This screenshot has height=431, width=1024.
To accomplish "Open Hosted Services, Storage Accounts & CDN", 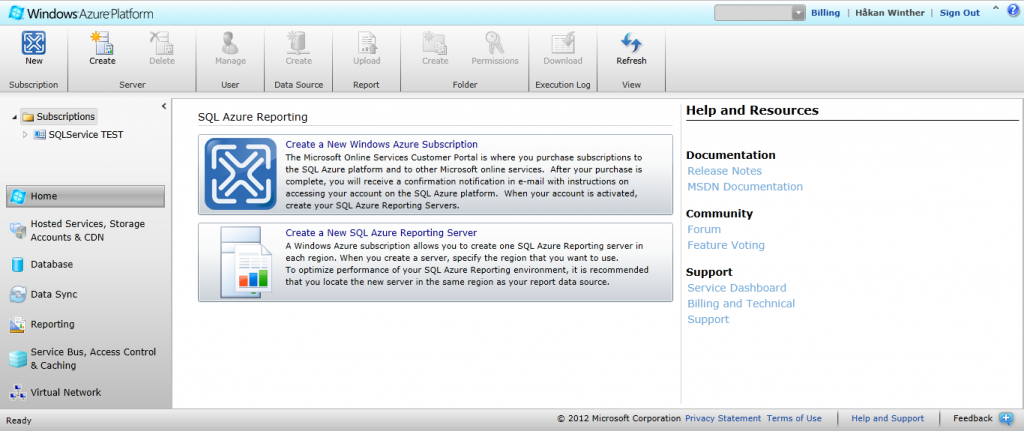I will (x=86, y=231).
